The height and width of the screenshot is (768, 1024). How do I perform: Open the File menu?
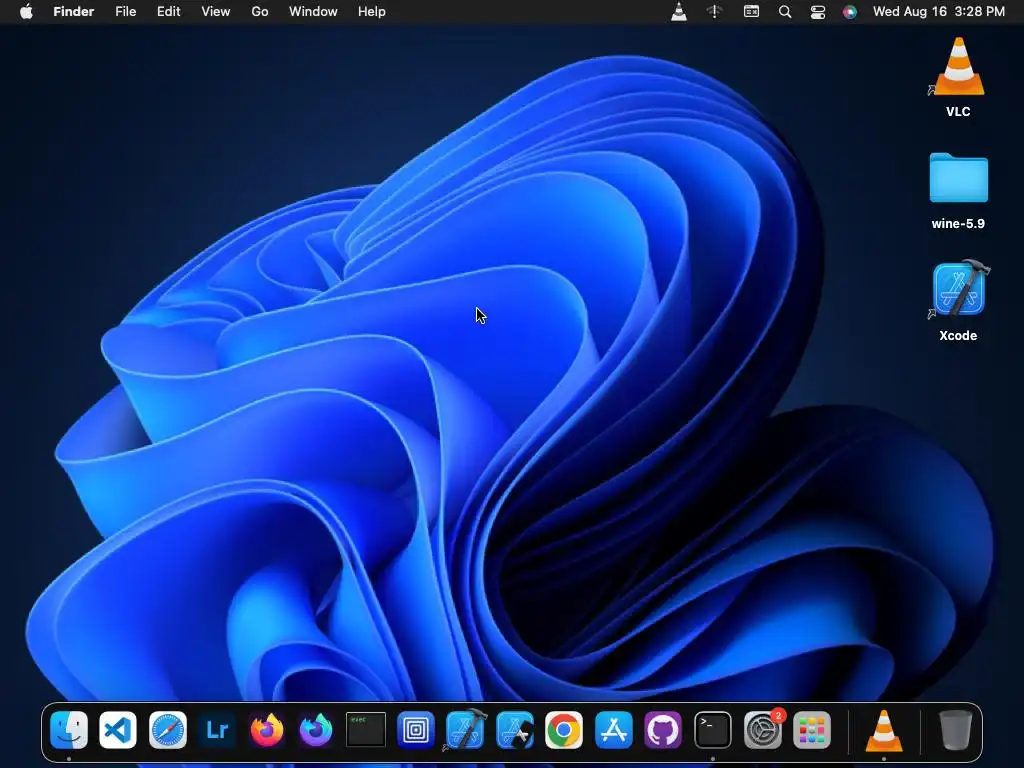125,12
